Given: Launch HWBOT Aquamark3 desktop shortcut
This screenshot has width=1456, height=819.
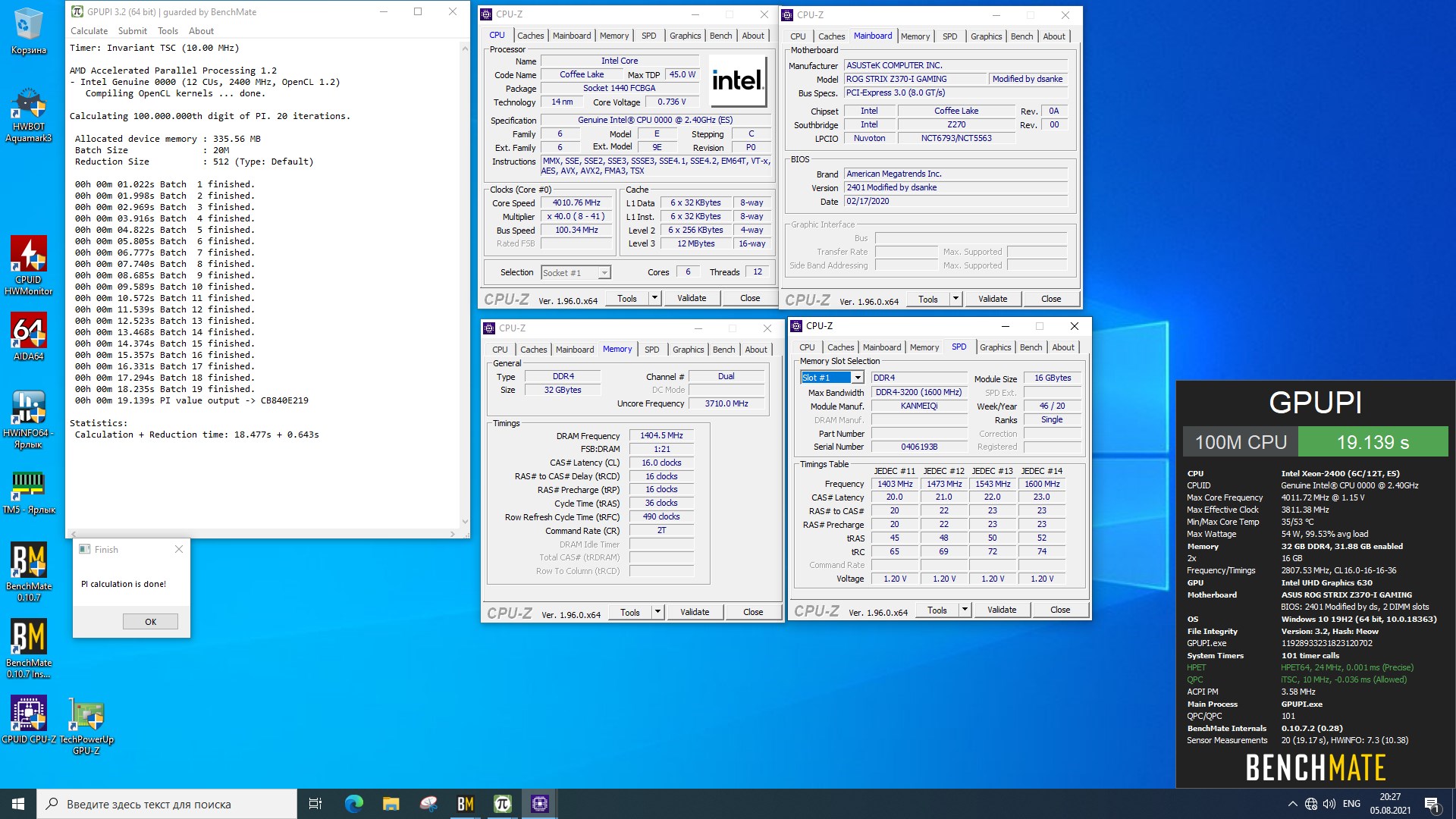Looking at the screenshot, I should [x=28, y=116].
